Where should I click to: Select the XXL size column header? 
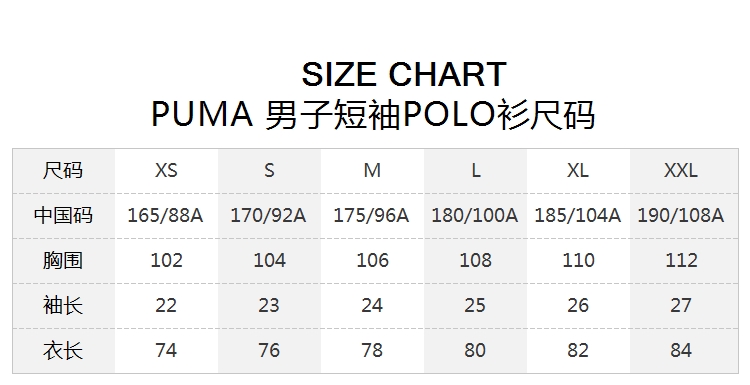coord(681,170)
